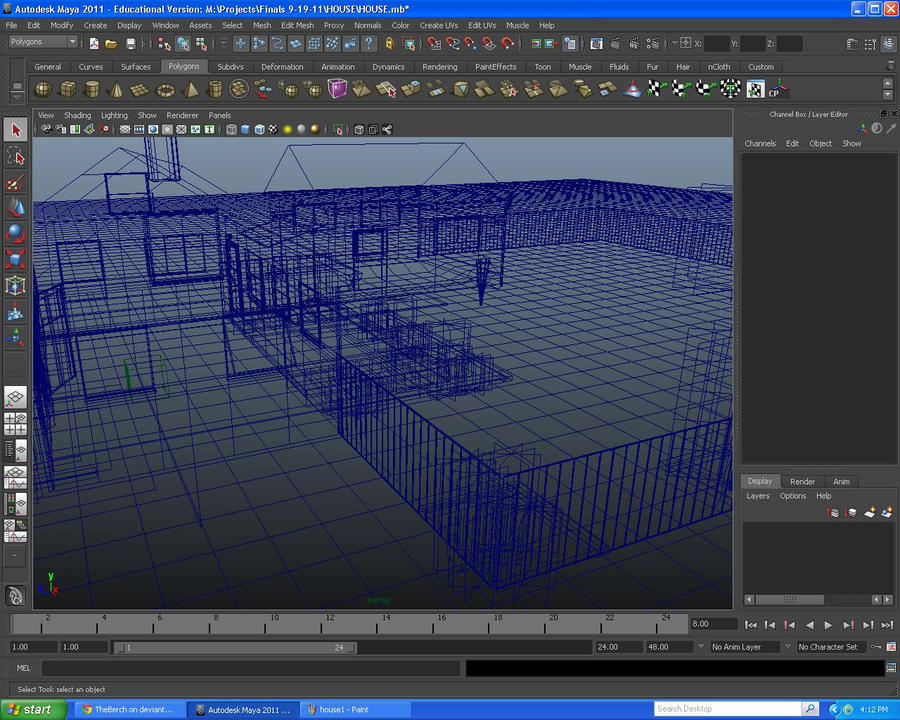
Task: Click the Search Desktop field
Action: (727, 709)
